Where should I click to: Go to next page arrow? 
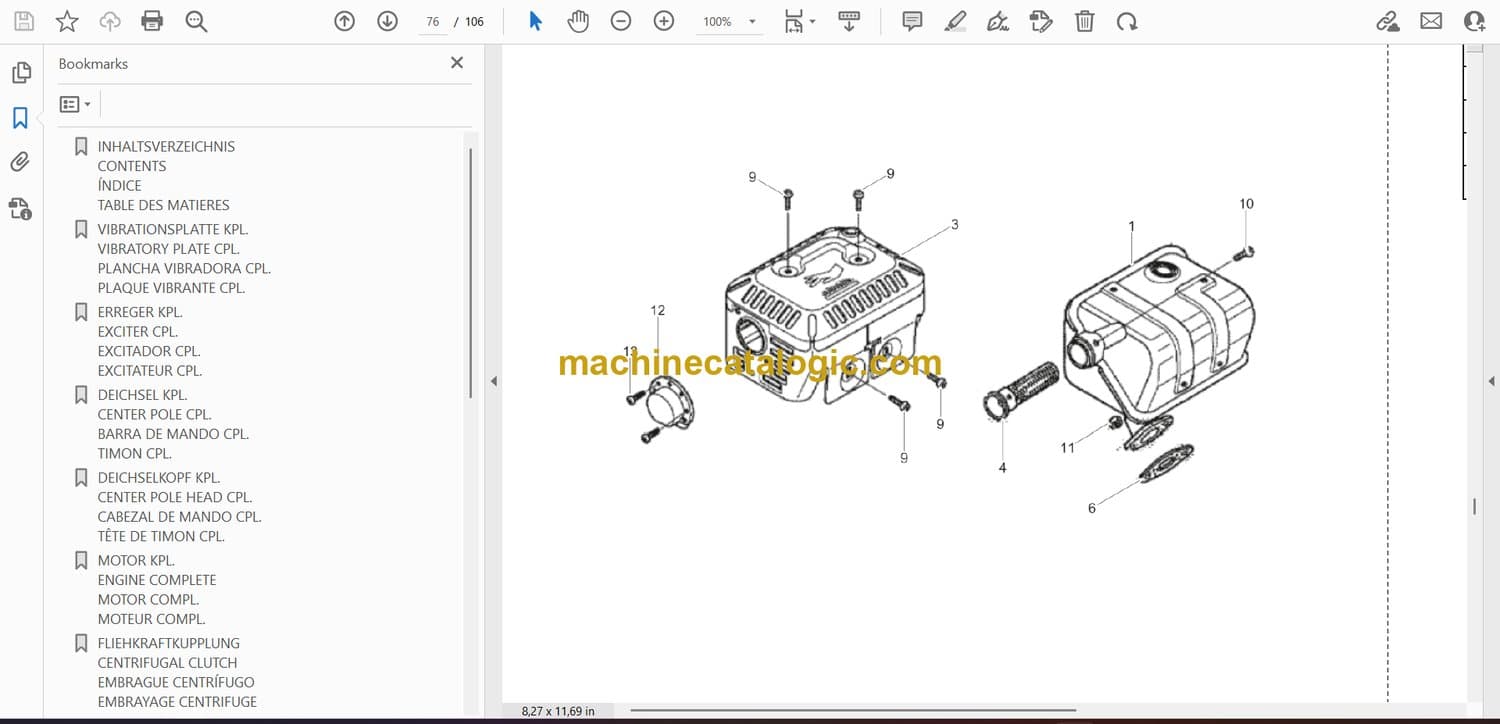pos(388,21)
